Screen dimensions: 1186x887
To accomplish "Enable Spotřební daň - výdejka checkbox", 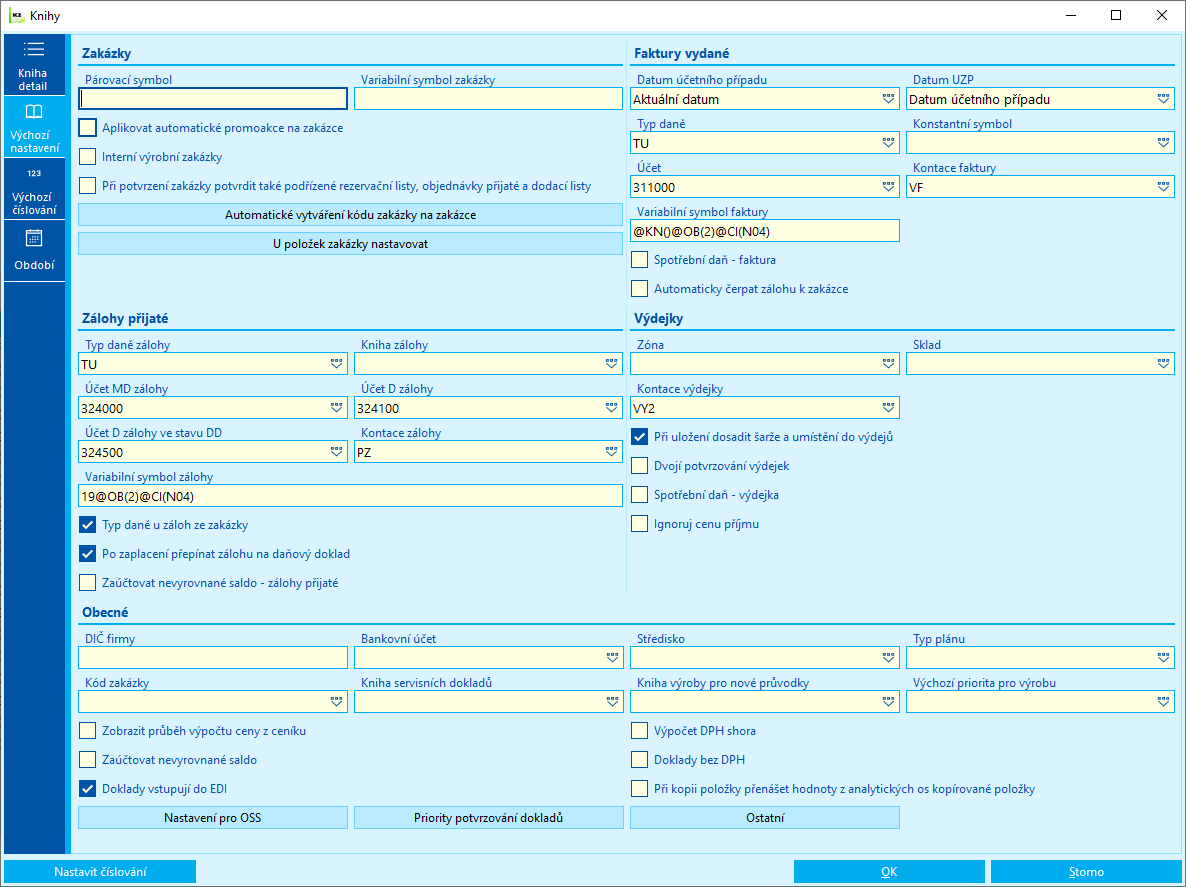I will (x=640, y=495).
